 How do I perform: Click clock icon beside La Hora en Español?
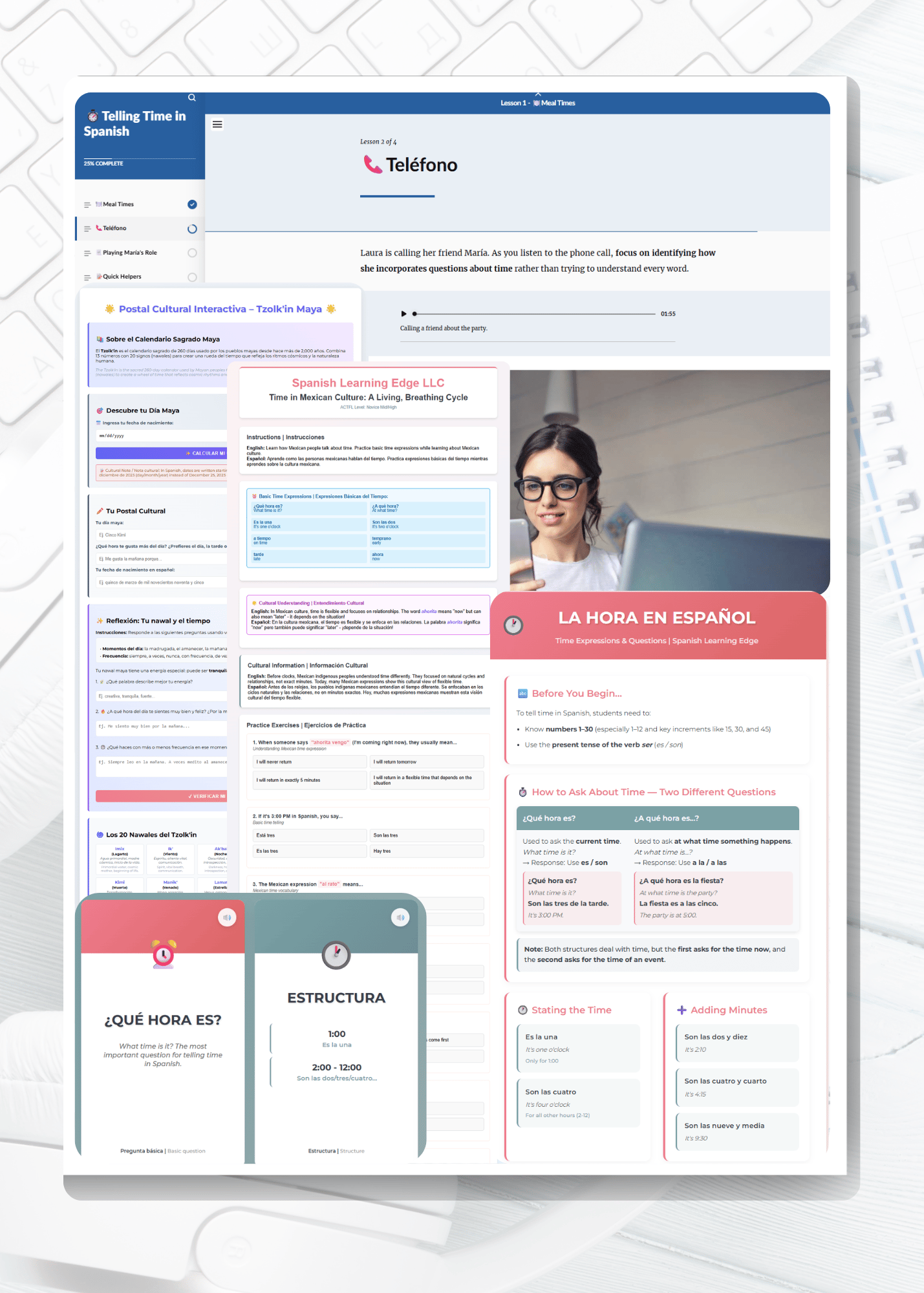513,625
